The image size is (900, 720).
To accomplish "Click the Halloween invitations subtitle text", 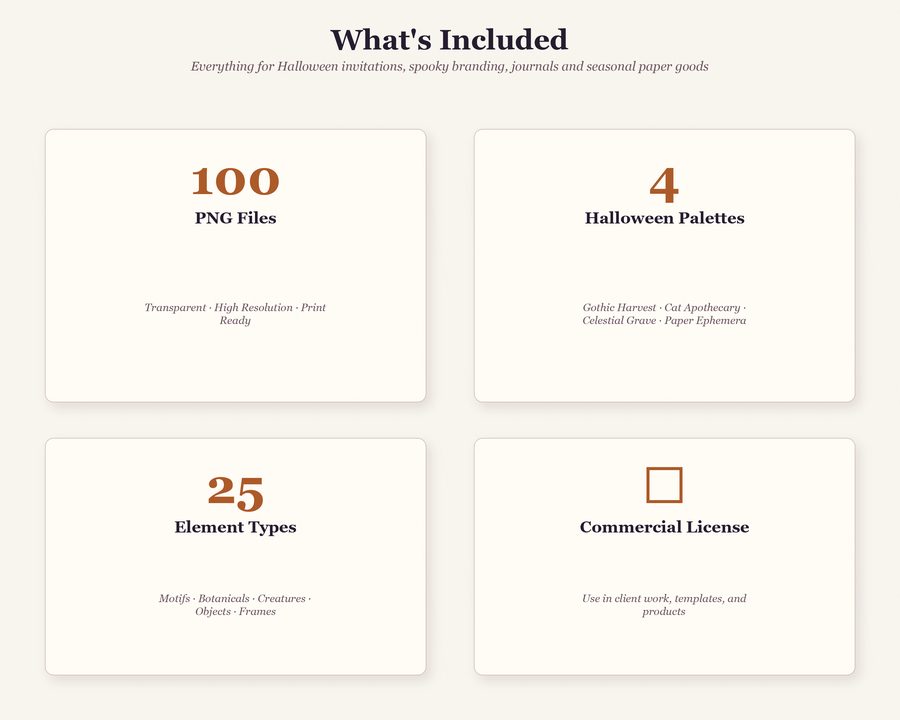I will tap(449, 67).
